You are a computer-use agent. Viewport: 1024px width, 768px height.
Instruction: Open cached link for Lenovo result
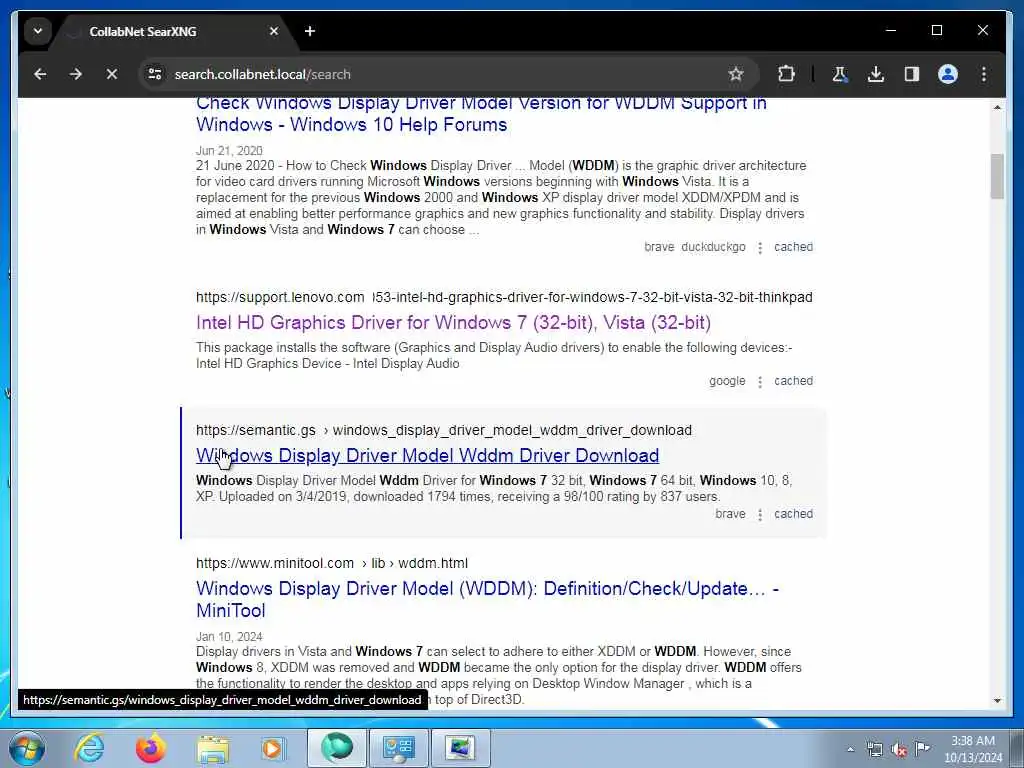[x=793, y=381]
